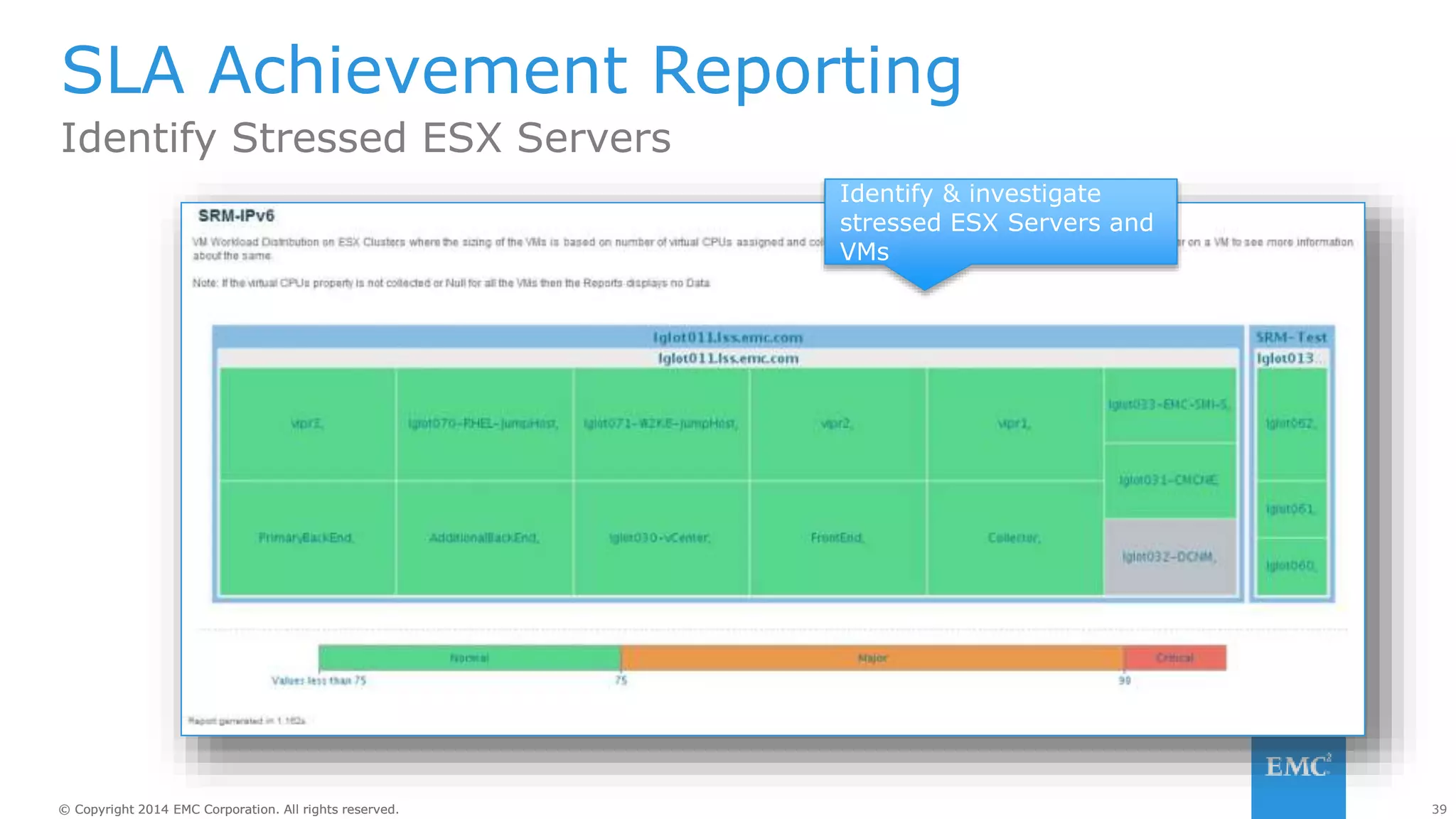Image resolution: width=1456 pixels, height=819 pixels.
Task: Click the lglot060 tile
Action: point(1291,565)
